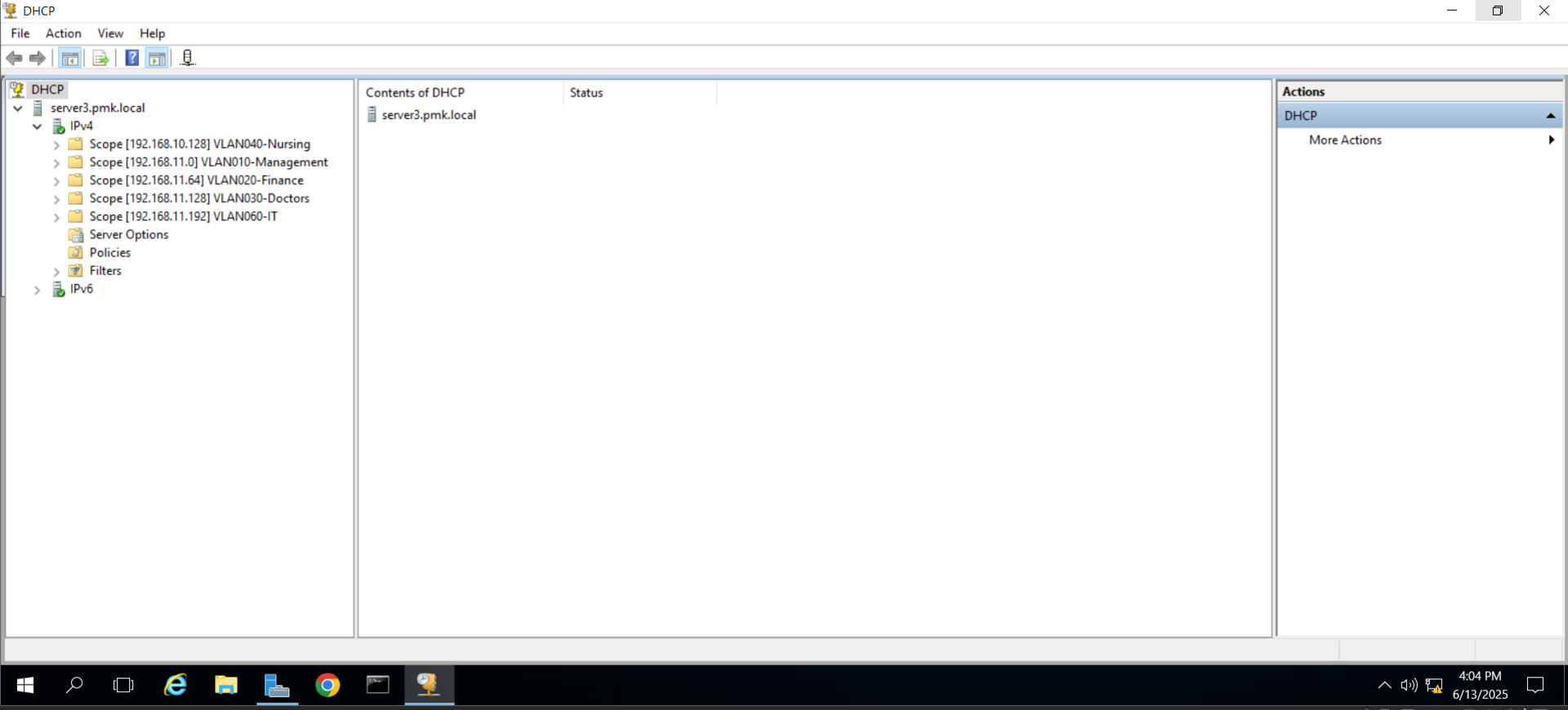Click the Add Server toolbar icon

187,58
